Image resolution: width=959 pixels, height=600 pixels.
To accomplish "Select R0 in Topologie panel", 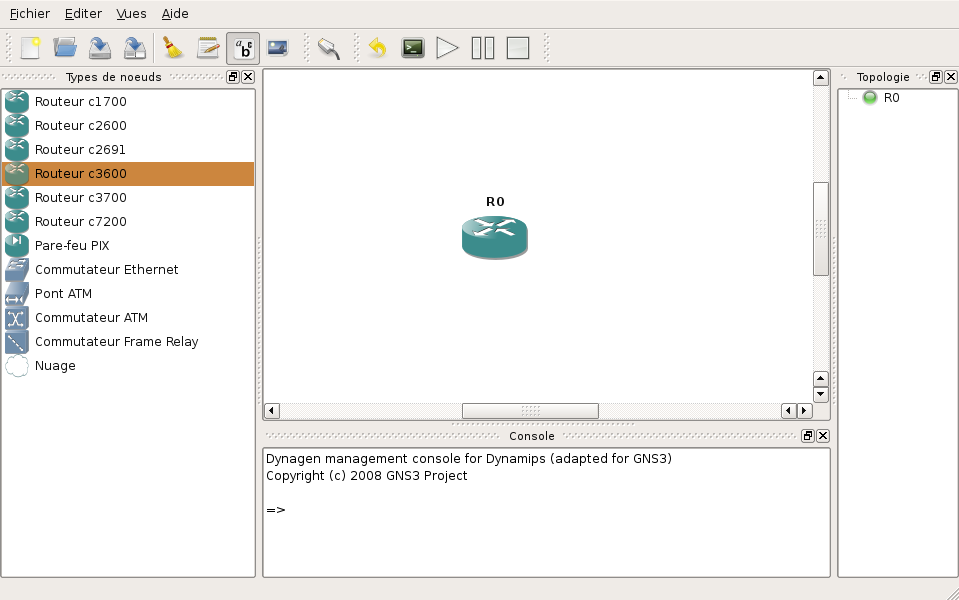I will coord(891,98).
